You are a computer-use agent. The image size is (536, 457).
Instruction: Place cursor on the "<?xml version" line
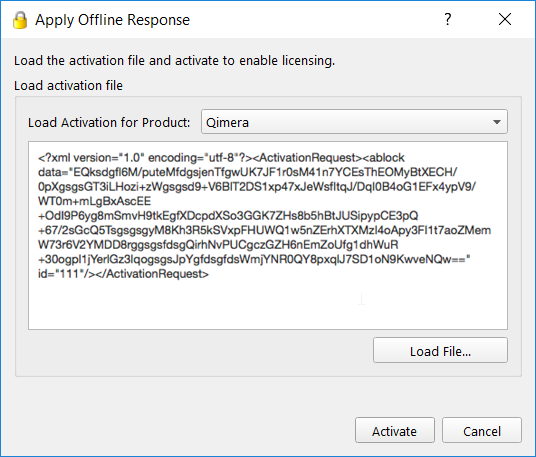pos(221,158)
